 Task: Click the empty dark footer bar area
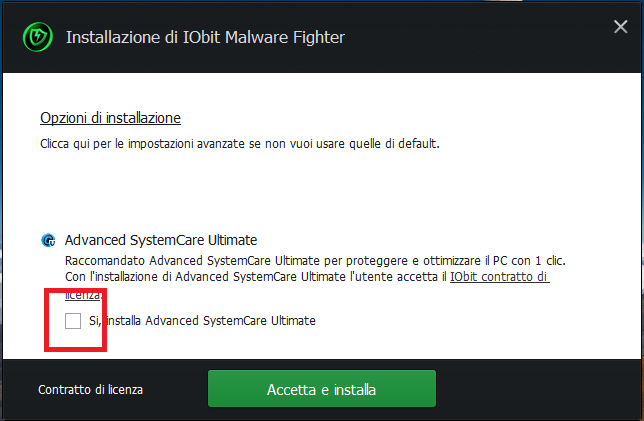point(540,389)
